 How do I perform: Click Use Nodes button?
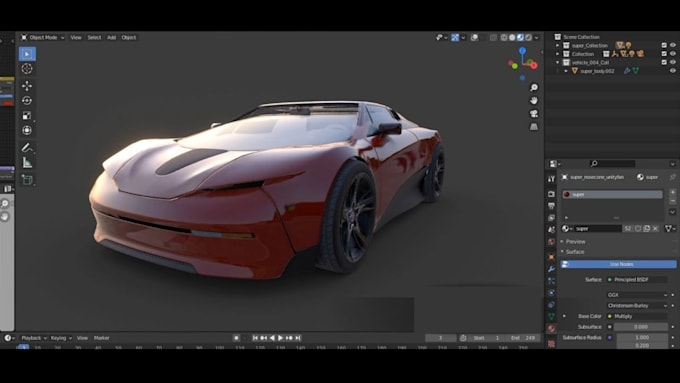coord(618,264)
